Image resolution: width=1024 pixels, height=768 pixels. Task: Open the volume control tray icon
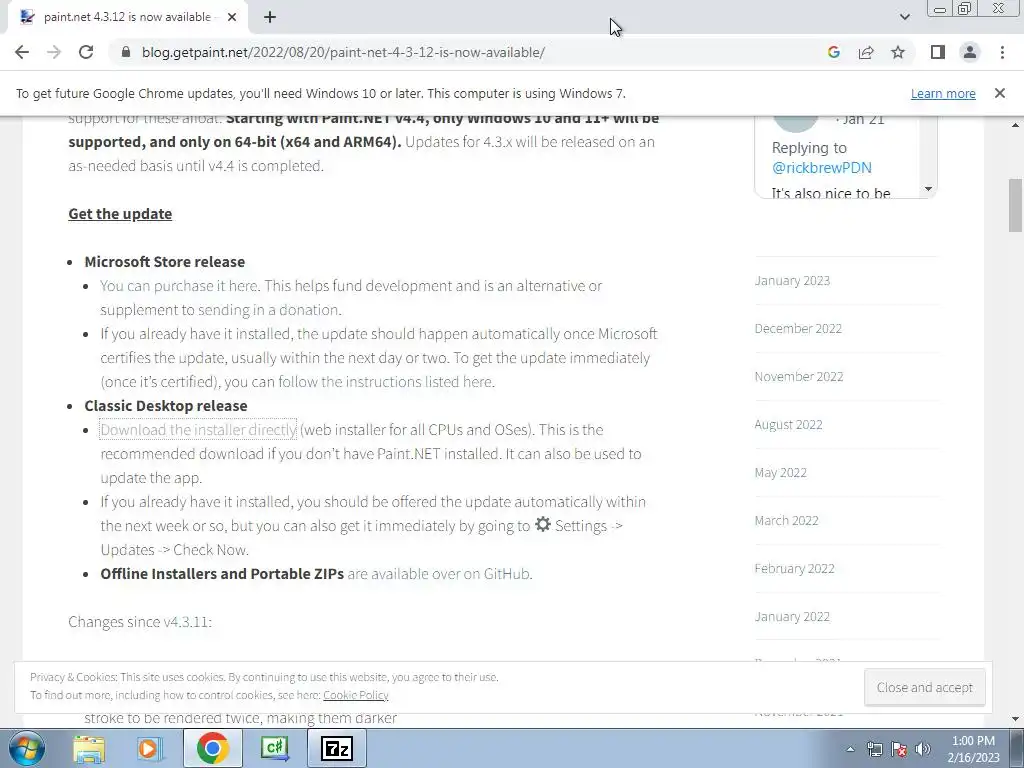923,749
